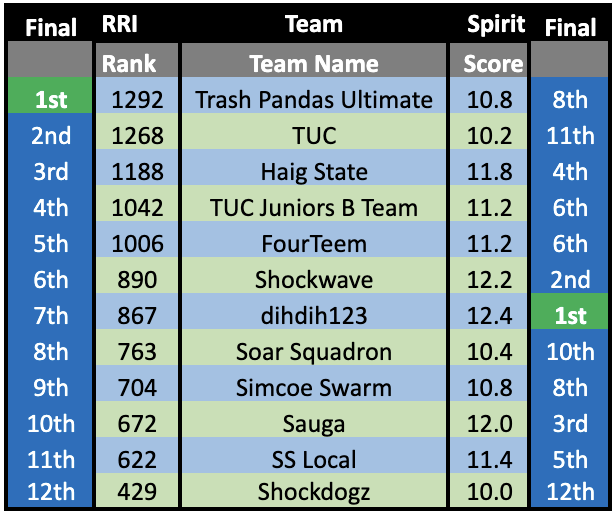Click the Team Name column header

[314, 64]
